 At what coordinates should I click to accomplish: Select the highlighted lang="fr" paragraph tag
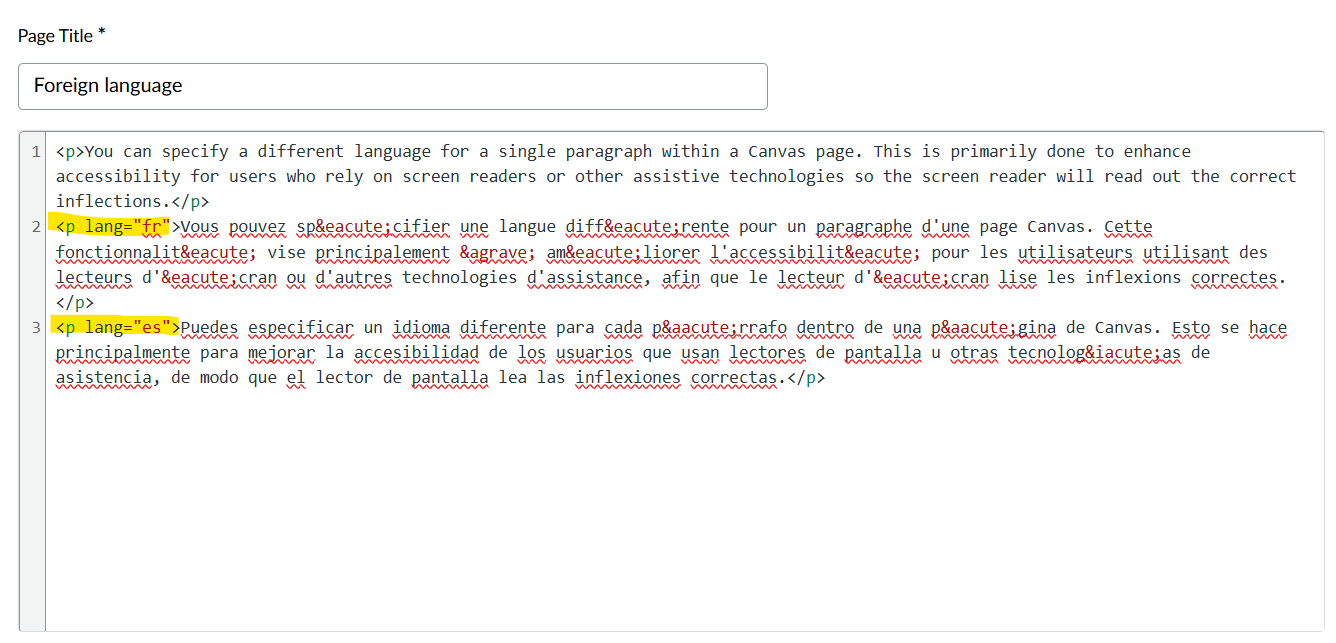tap(115, 226)
